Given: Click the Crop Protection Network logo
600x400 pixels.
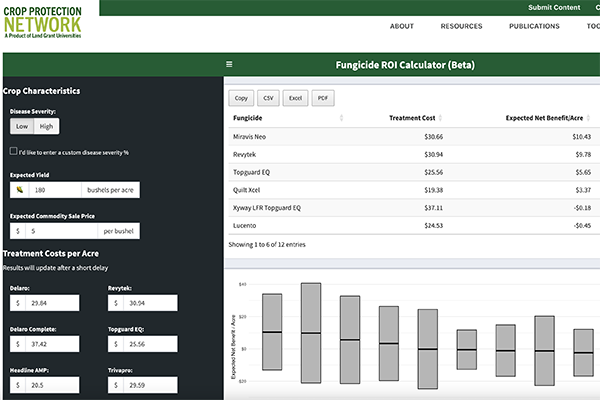Looking at the screenshot, I should point(42,22).
